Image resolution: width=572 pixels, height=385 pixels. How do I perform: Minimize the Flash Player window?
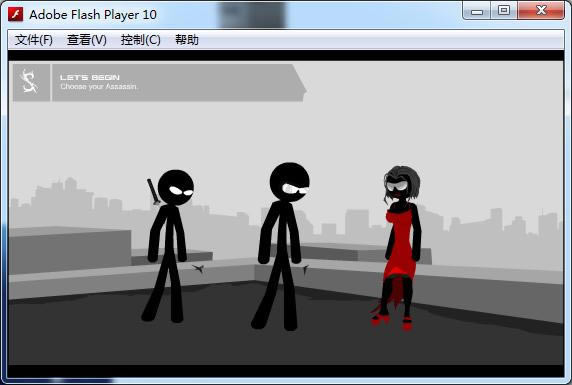(476, 11)
